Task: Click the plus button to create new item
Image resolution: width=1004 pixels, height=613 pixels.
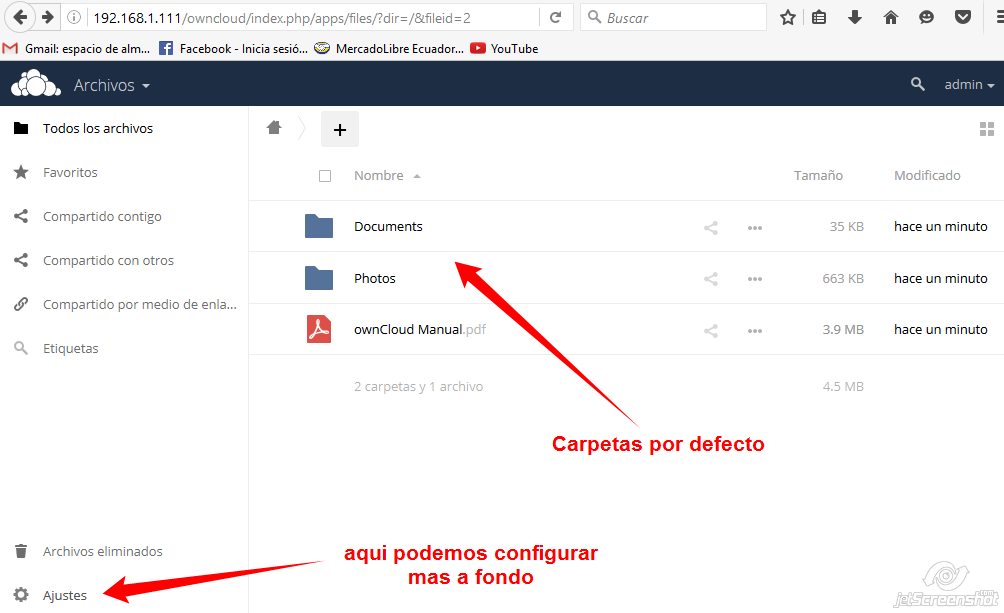Action: 339,129
